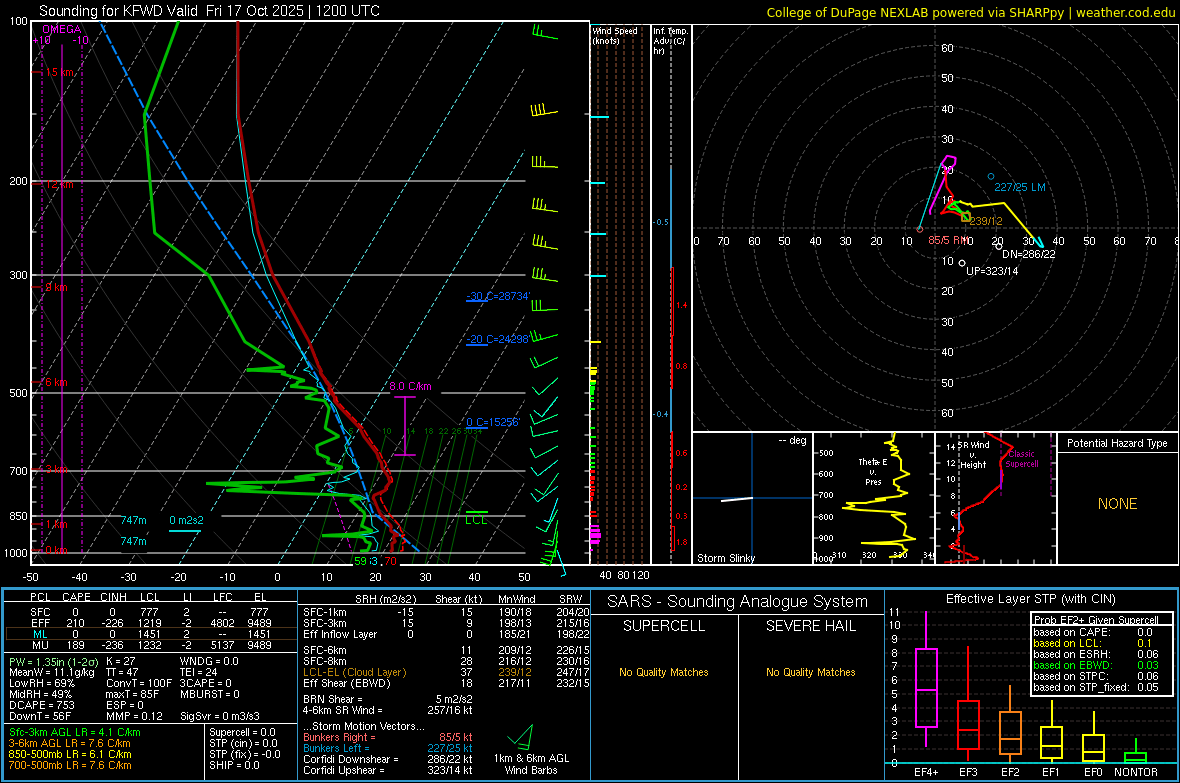Click the '227/25 LM' hodograph label
Screen dimensions: 1180x783
1020,187
